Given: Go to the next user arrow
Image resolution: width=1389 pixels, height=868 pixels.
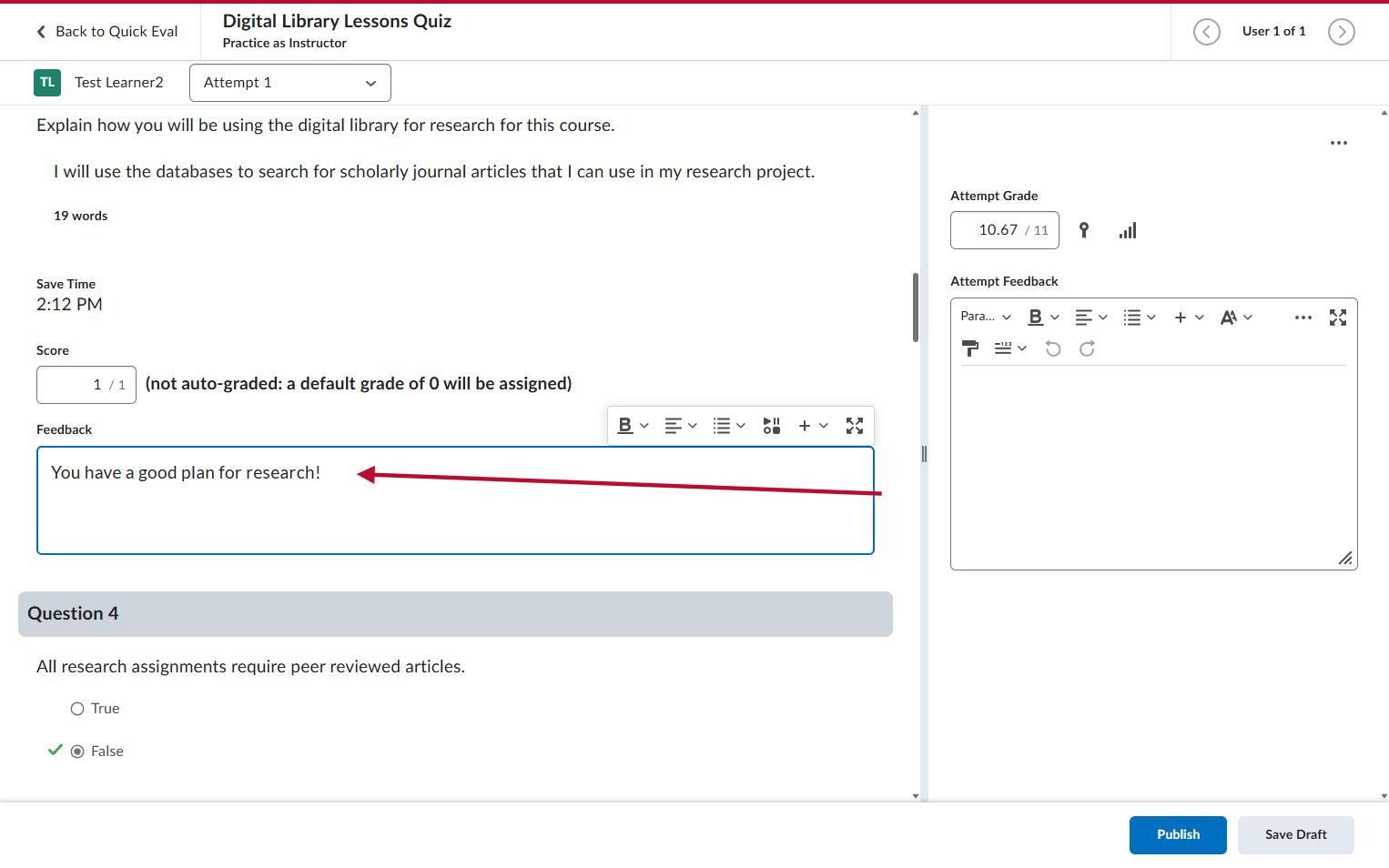Looking at the screenshot, I should [x=1341, y=32].
